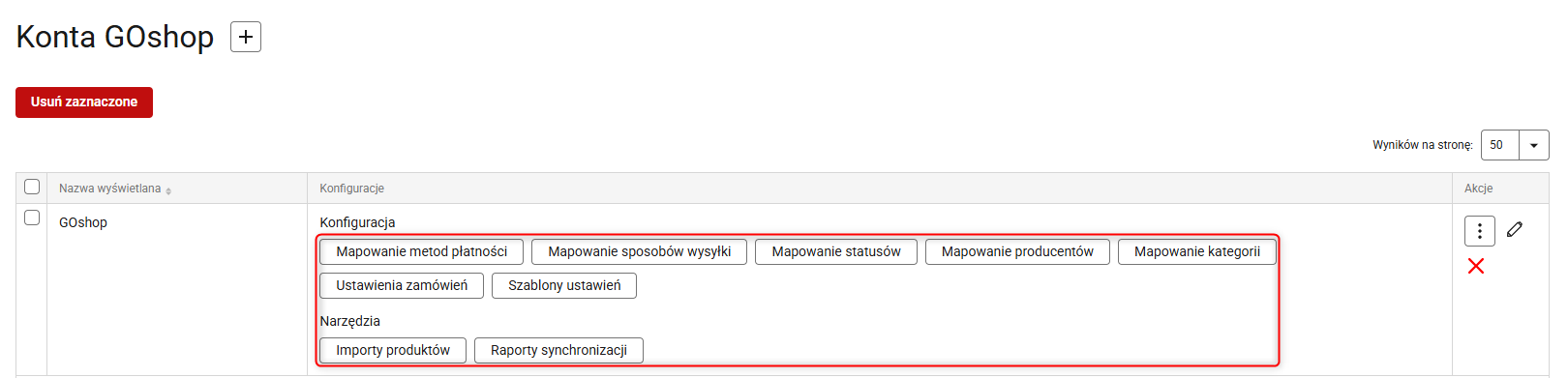Go to Mapowanie statusów
The height and width of the screenshot is (378, 1568).
pyautogui.click(x=836, y=252)
